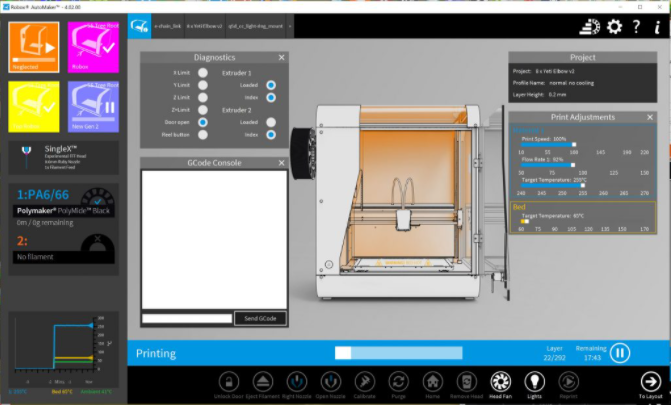Click the Calibrate icon

click(365, 381)
